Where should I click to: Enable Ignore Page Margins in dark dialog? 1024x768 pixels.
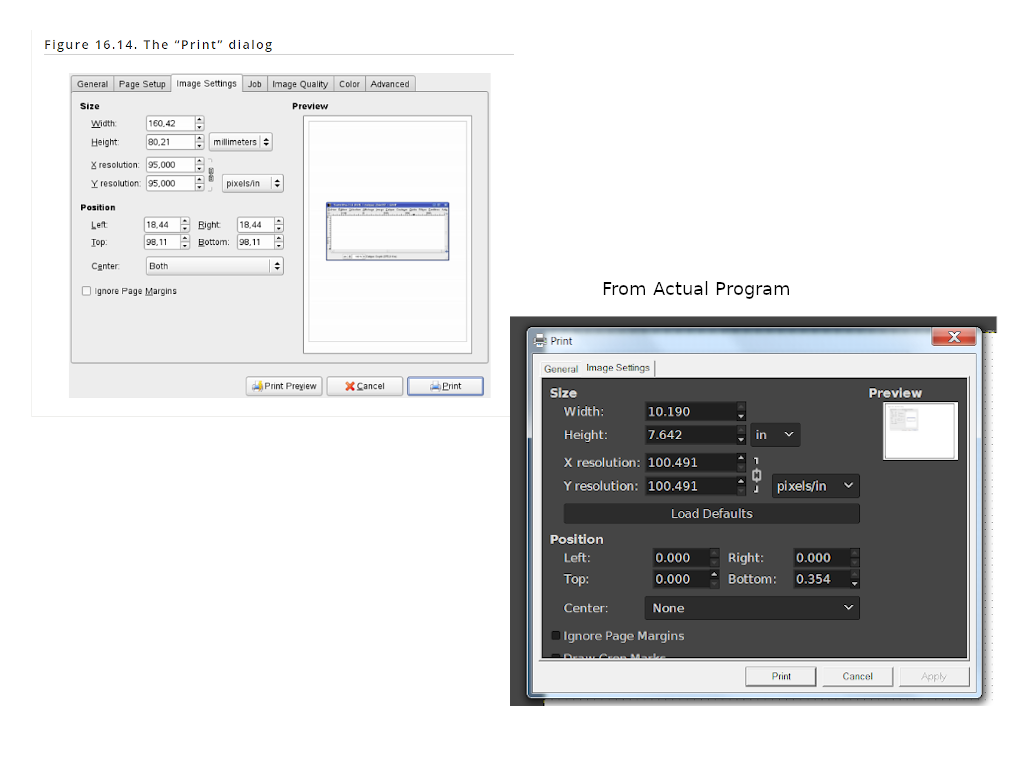click(556, 635)
